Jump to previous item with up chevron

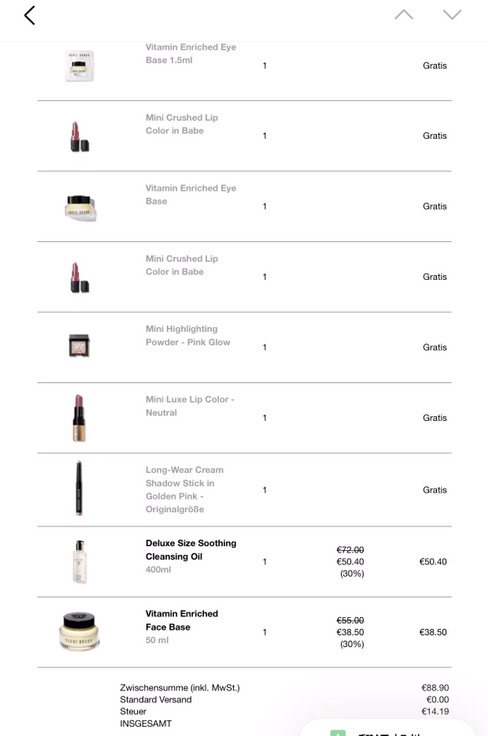pos(404,15)
